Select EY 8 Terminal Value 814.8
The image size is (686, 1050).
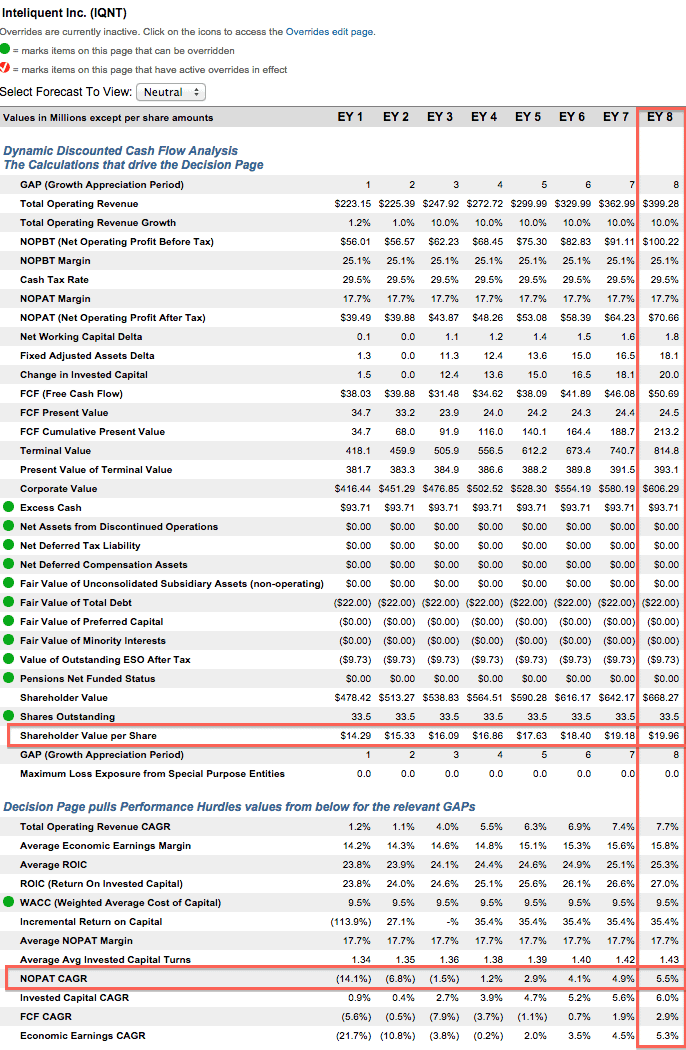coord(666,451)
